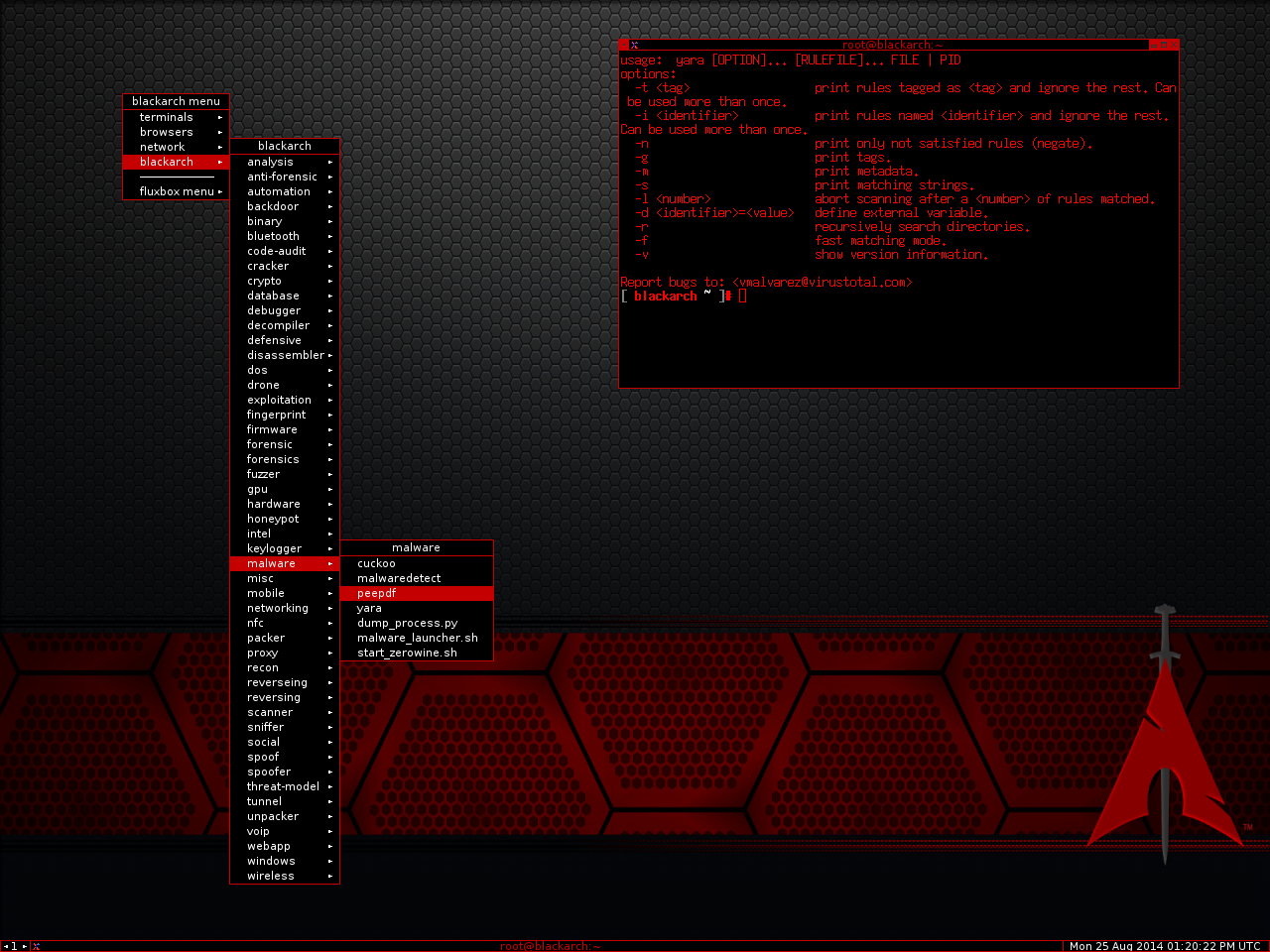
Task: Go to previous workspace using toolbar arrow
Action: point(5,946)
